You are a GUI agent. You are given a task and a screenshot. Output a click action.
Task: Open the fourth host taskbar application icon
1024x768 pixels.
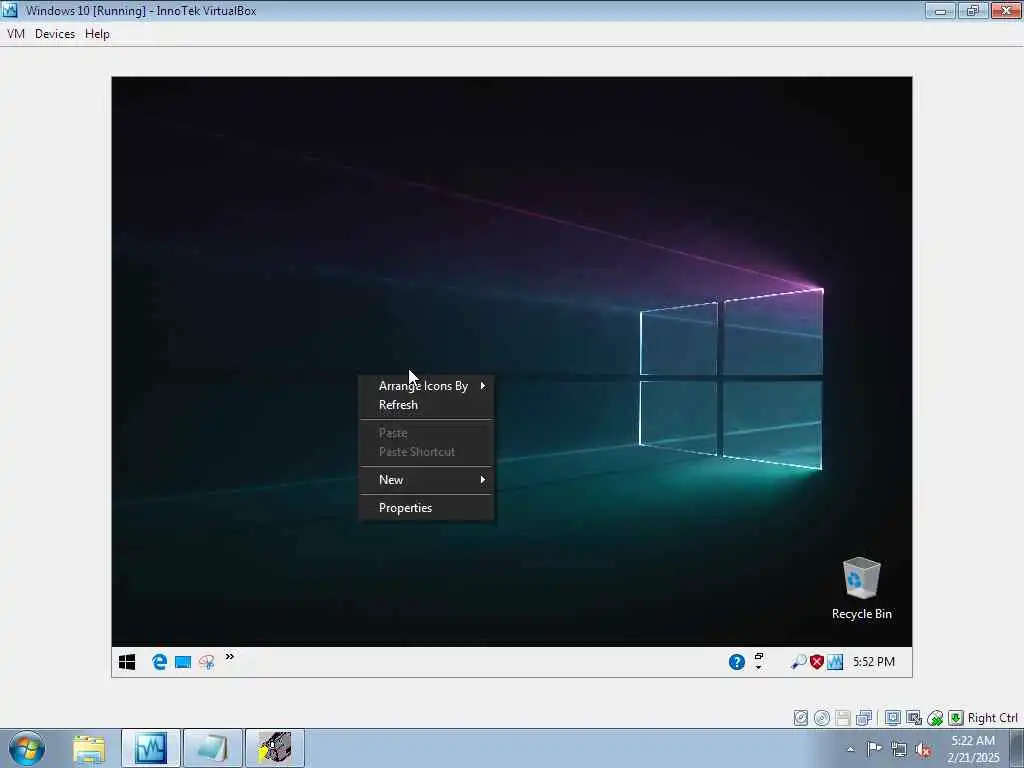[x=275, y=748]
